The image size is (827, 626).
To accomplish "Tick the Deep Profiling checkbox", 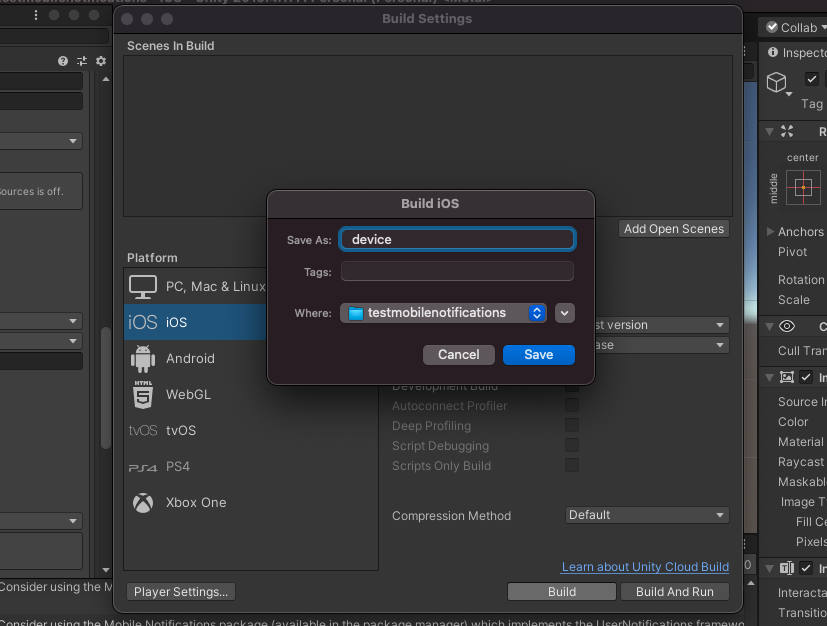I will (x=572, y=425).
